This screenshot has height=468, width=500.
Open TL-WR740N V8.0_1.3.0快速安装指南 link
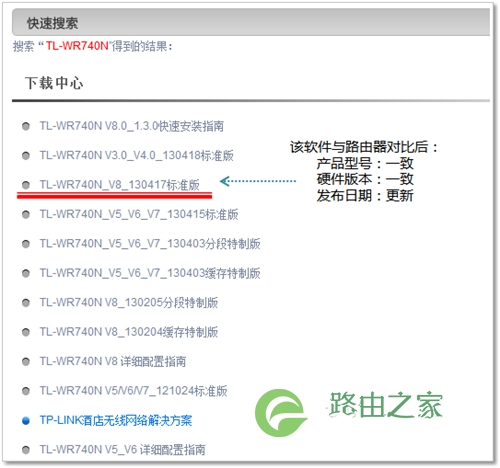point(132,126)
